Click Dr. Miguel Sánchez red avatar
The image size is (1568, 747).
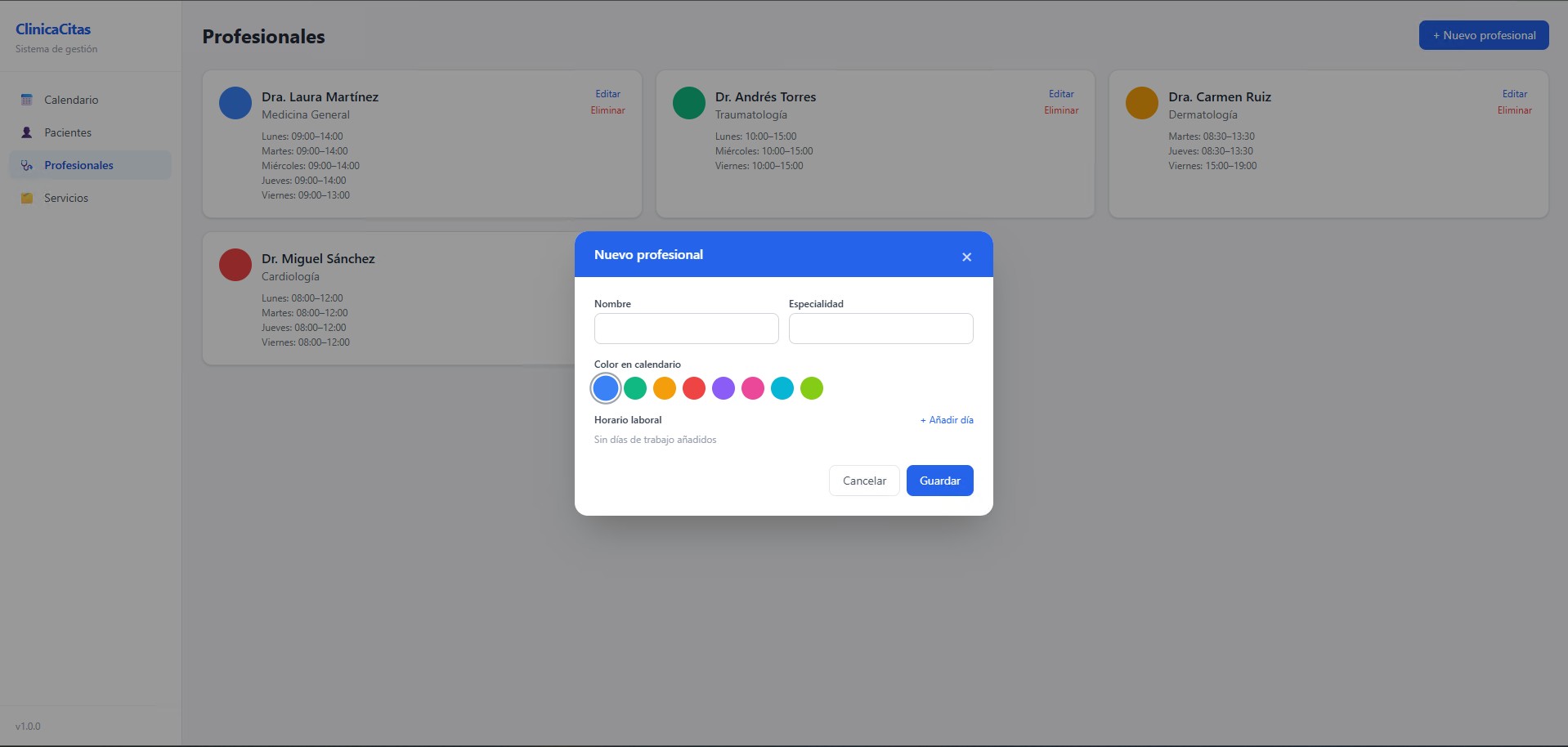pyautogui.click(x=235, y=265)
